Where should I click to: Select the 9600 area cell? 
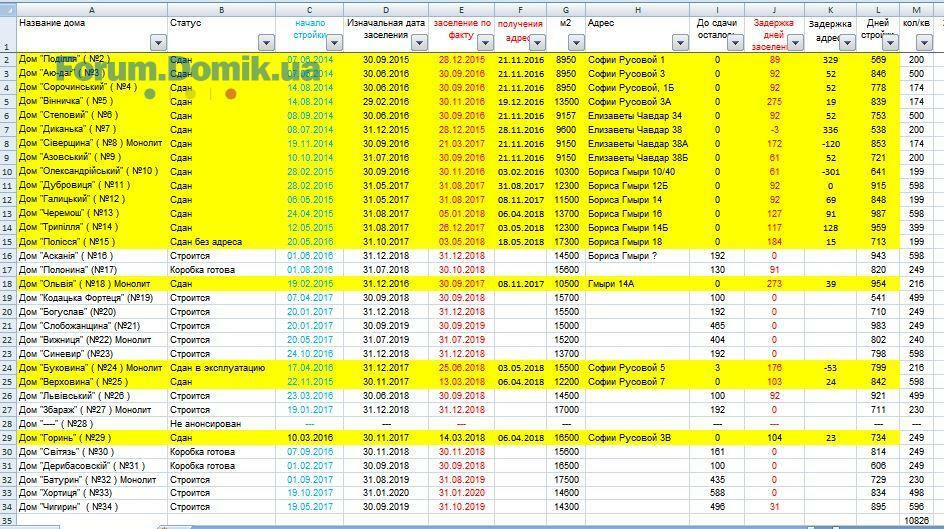coord(566,129)
